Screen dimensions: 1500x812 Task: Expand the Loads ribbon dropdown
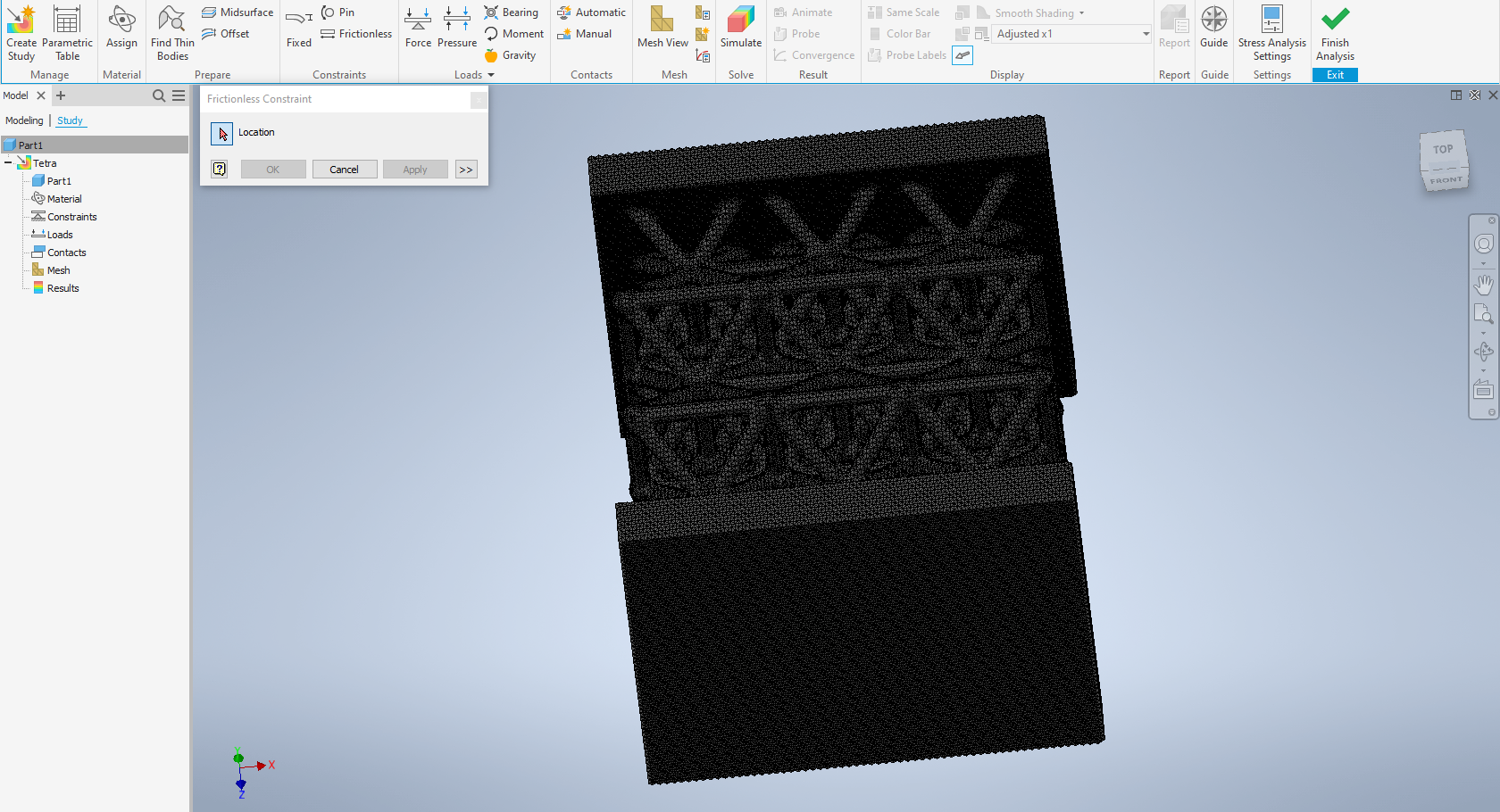(490, 75)
